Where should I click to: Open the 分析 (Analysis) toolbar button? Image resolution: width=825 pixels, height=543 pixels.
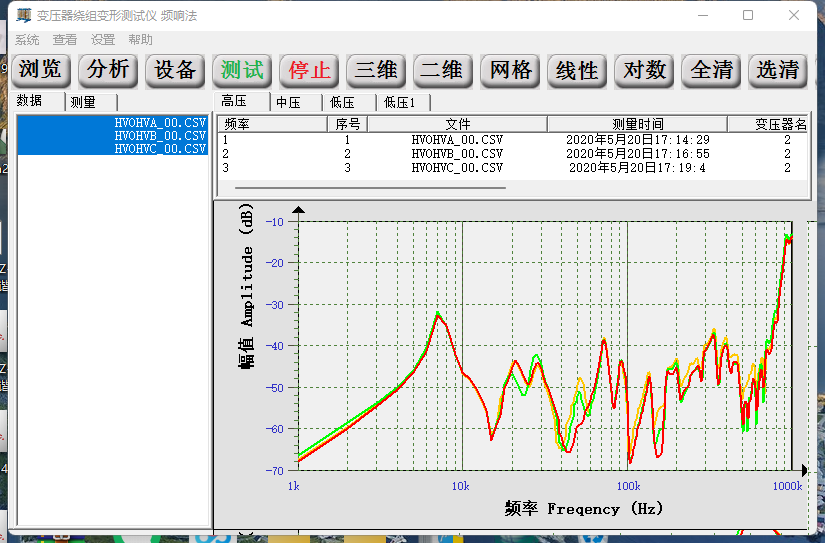(x=108, y=70)
